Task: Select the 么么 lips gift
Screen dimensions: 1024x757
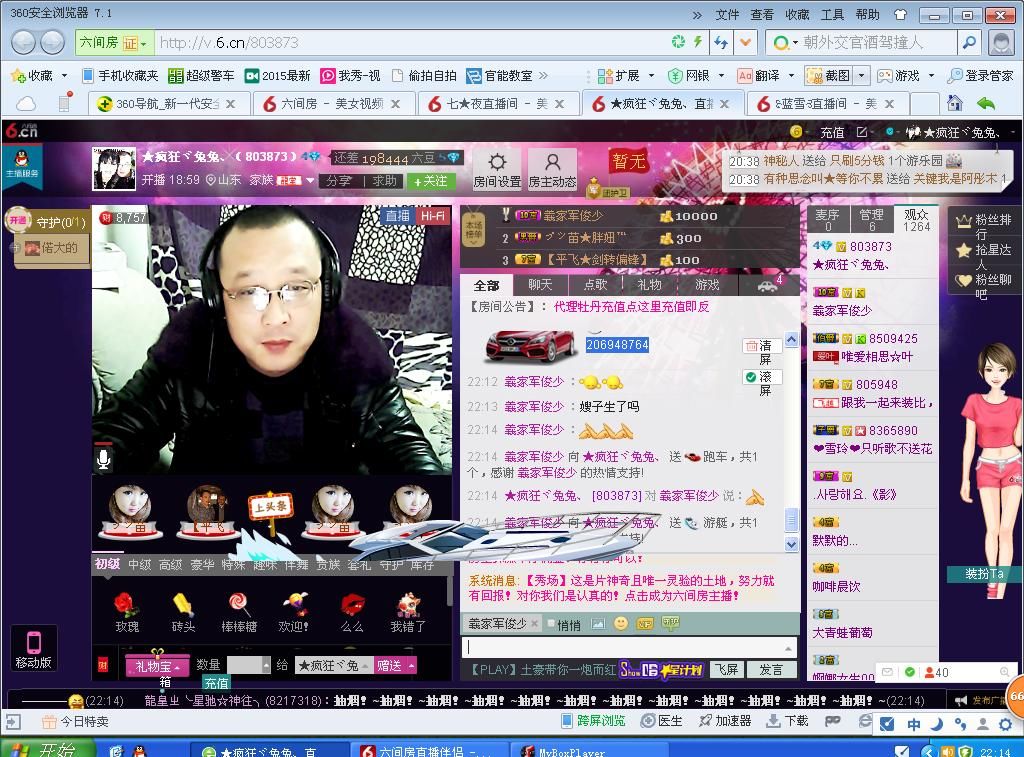Action: tap(352, 611)
